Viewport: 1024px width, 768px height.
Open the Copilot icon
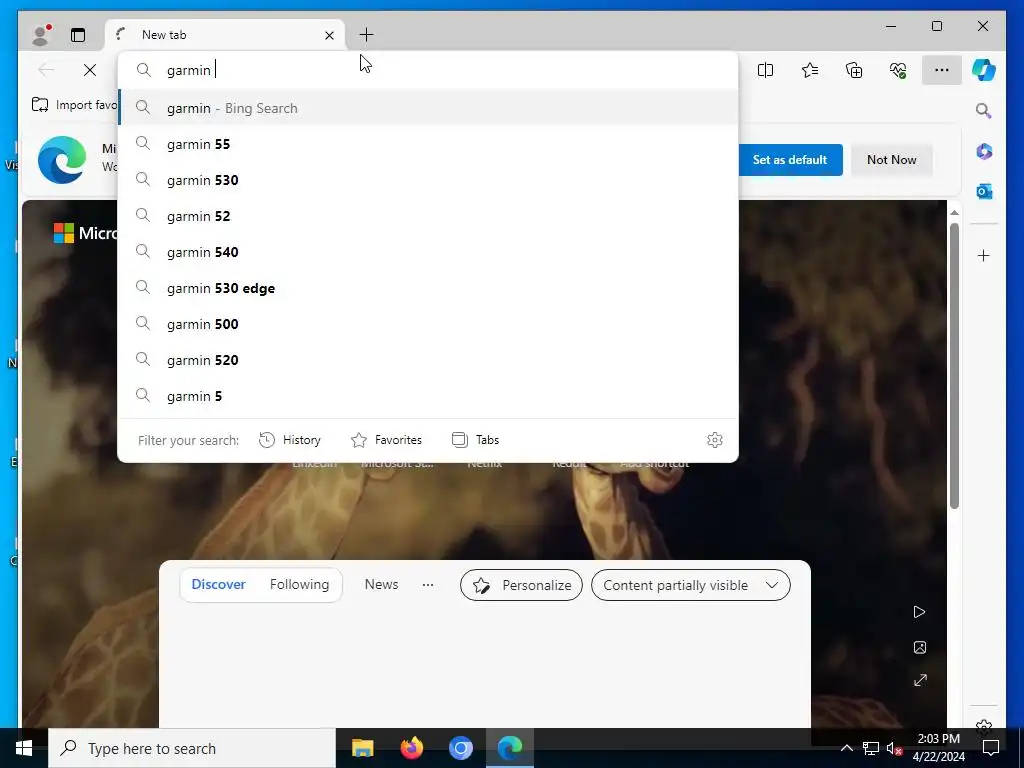point(984,70)
